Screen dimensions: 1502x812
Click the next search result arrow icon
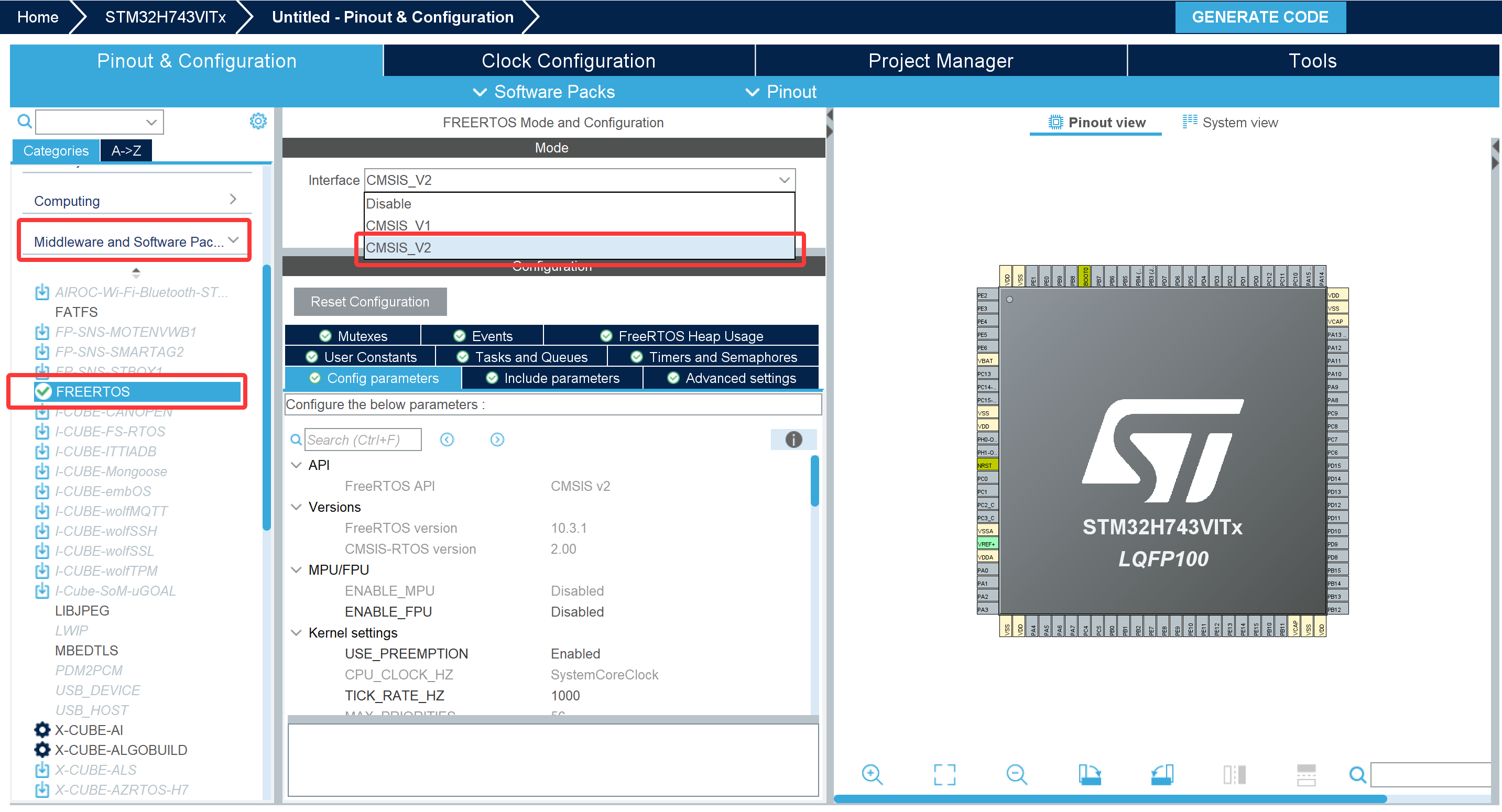click(497, 440)
